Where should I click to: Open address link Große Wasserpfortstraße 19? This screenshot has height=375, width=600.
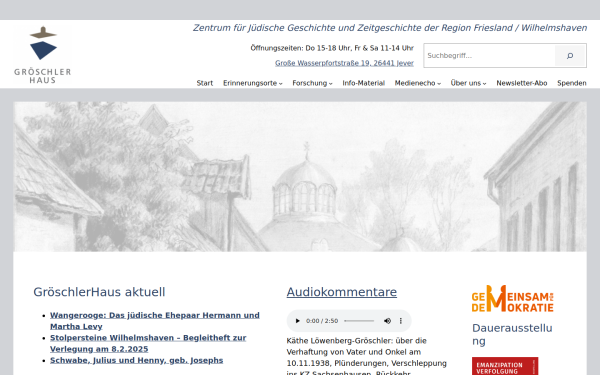(344, 63)
